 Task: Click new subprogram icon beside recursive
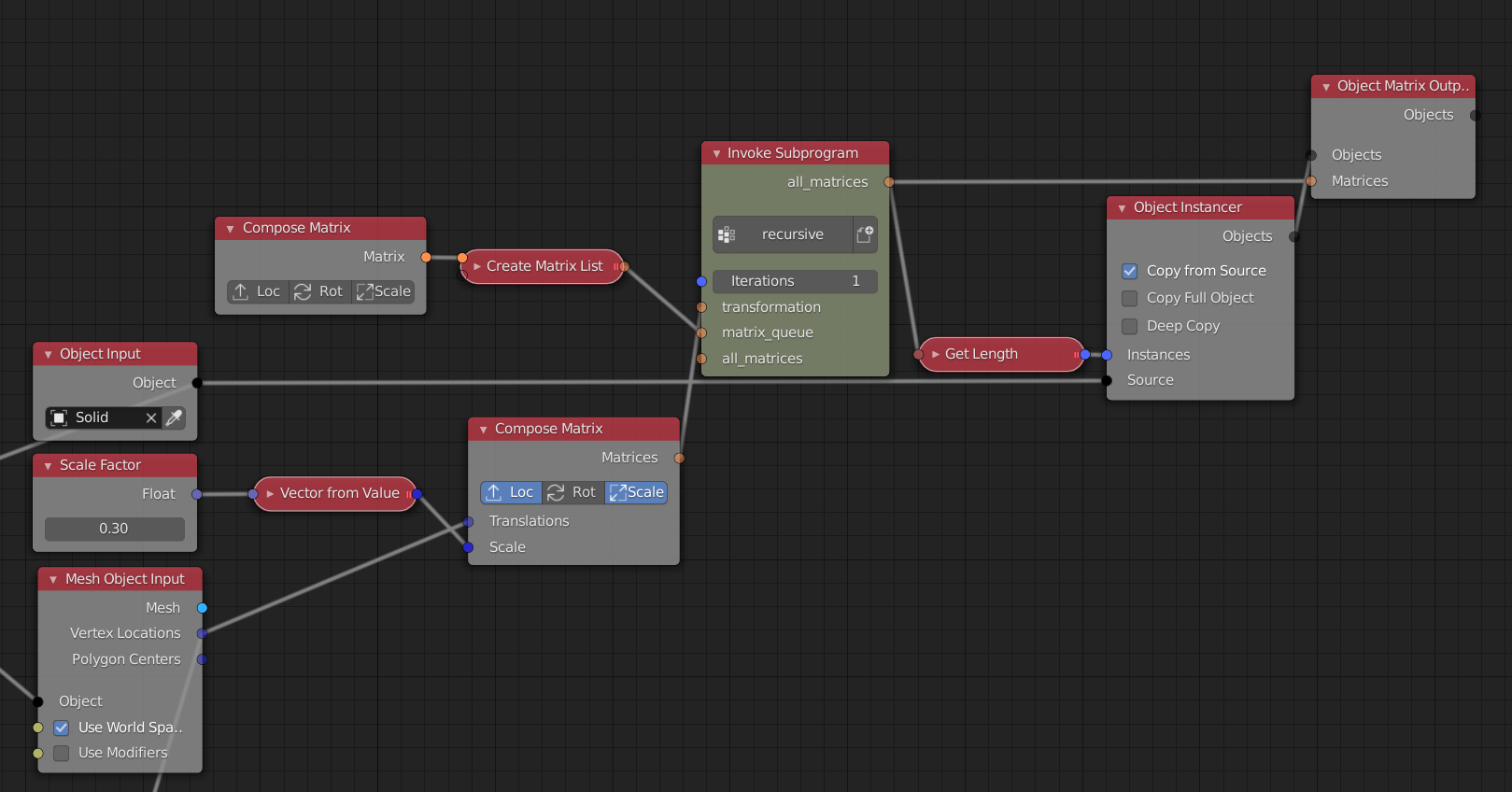pyautogui.click(x=866, y=234)
